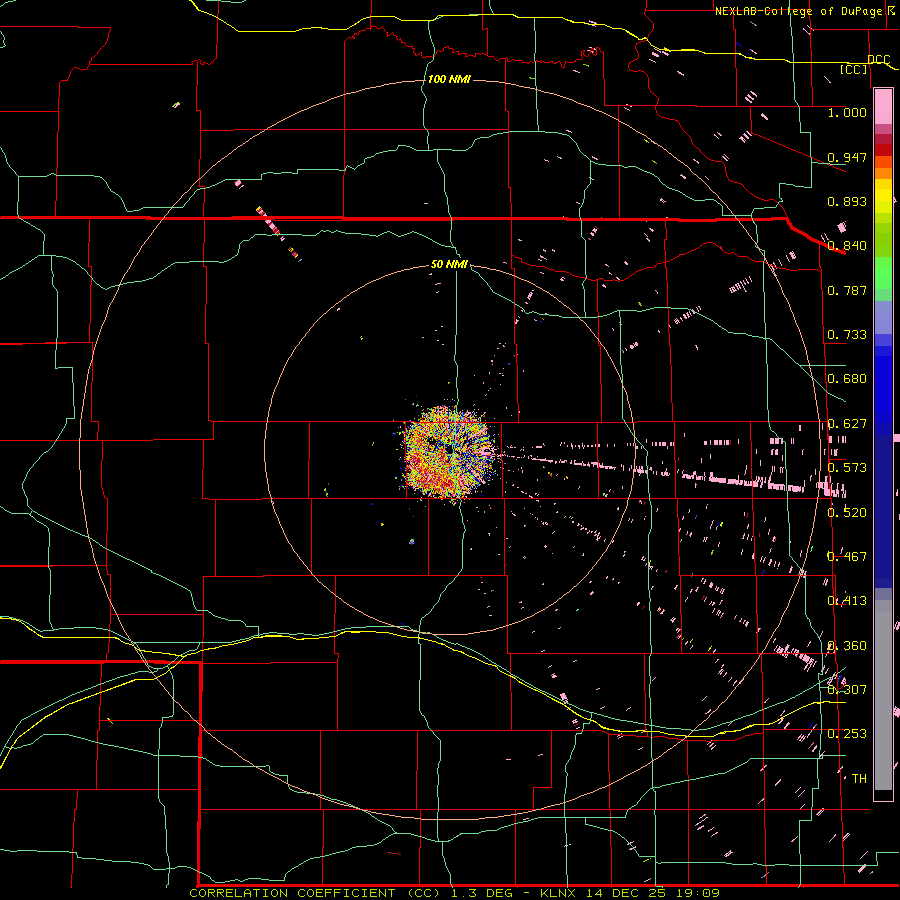
Task: Click the 0.627 legend value
Action: 847,424
